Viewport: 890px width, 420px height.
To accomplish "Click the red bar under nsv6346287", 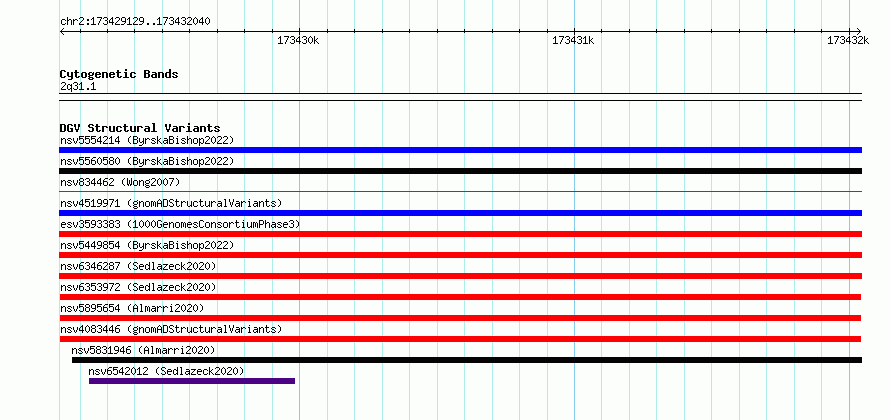I will [460, 276].
